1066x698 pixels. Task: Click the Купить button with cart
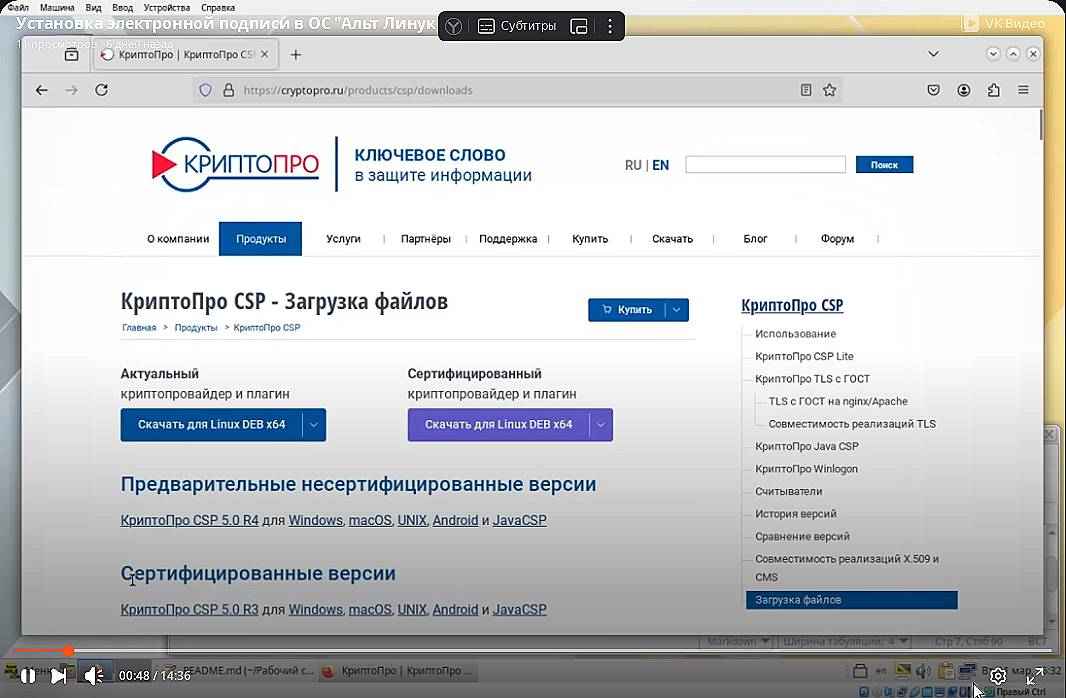626,310
